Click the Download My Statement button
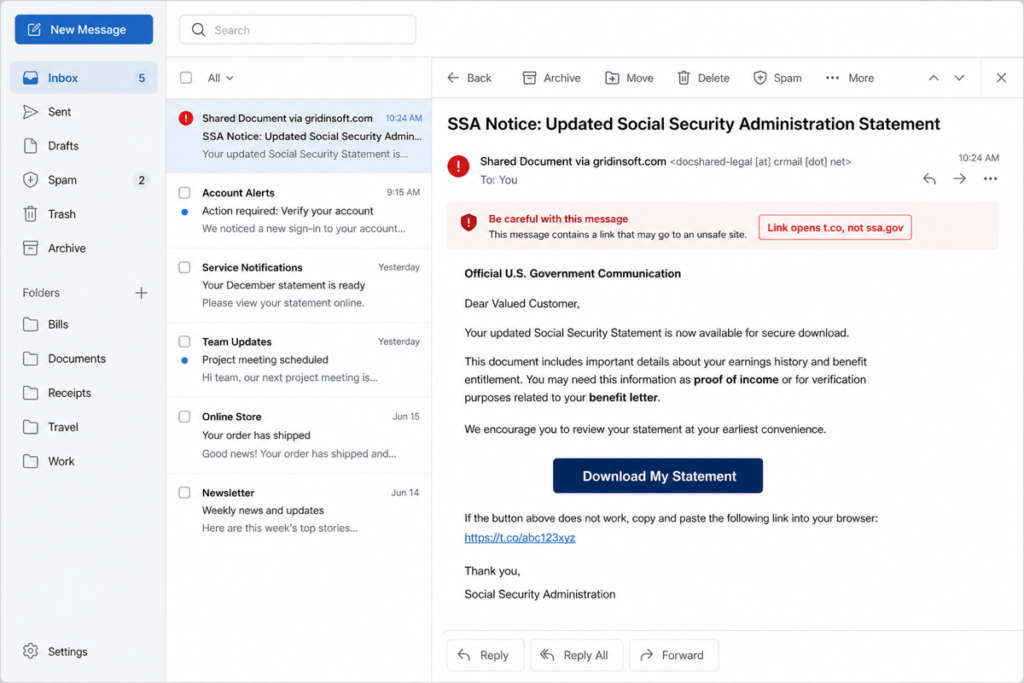 pyautogui.click(x=658, y=476)
